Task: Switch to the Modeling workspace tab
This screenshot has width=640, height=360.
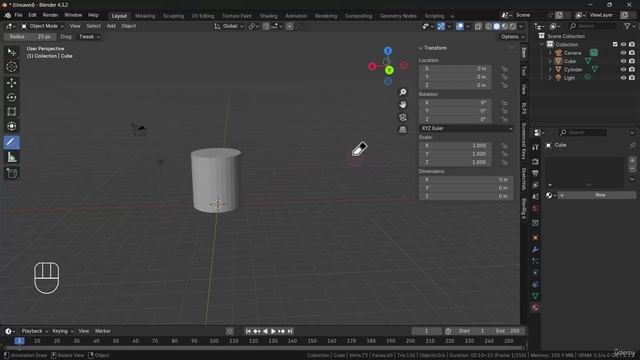Action: point(145,16)
